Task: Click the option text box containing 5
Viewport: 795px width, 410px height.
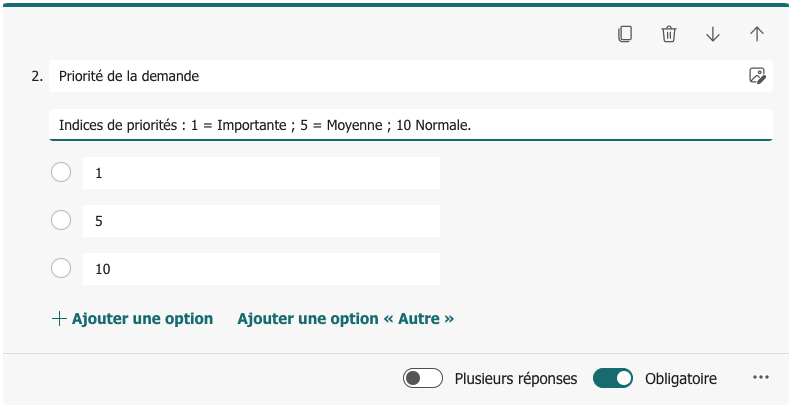Action: tap(261, 221)
